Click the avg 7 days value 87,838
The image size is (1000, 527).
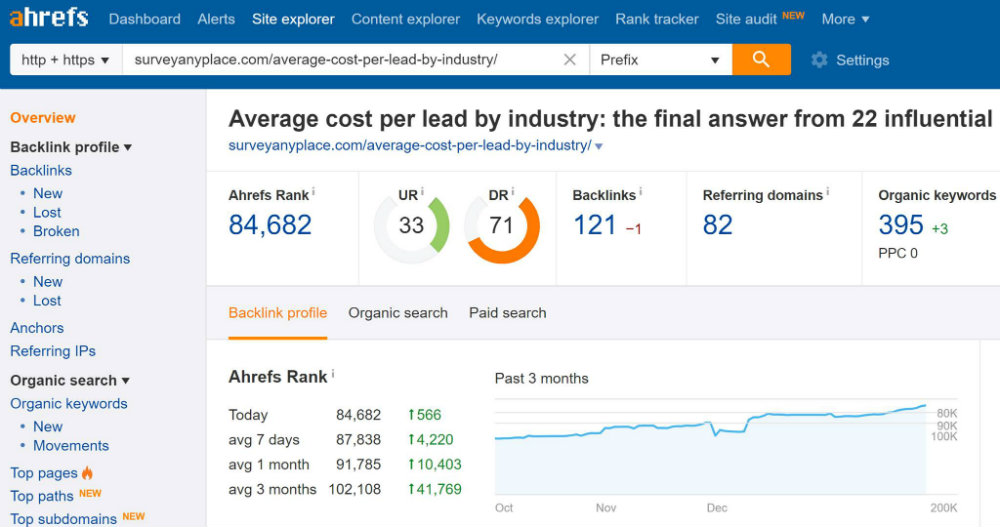click(x=358, y=440)
